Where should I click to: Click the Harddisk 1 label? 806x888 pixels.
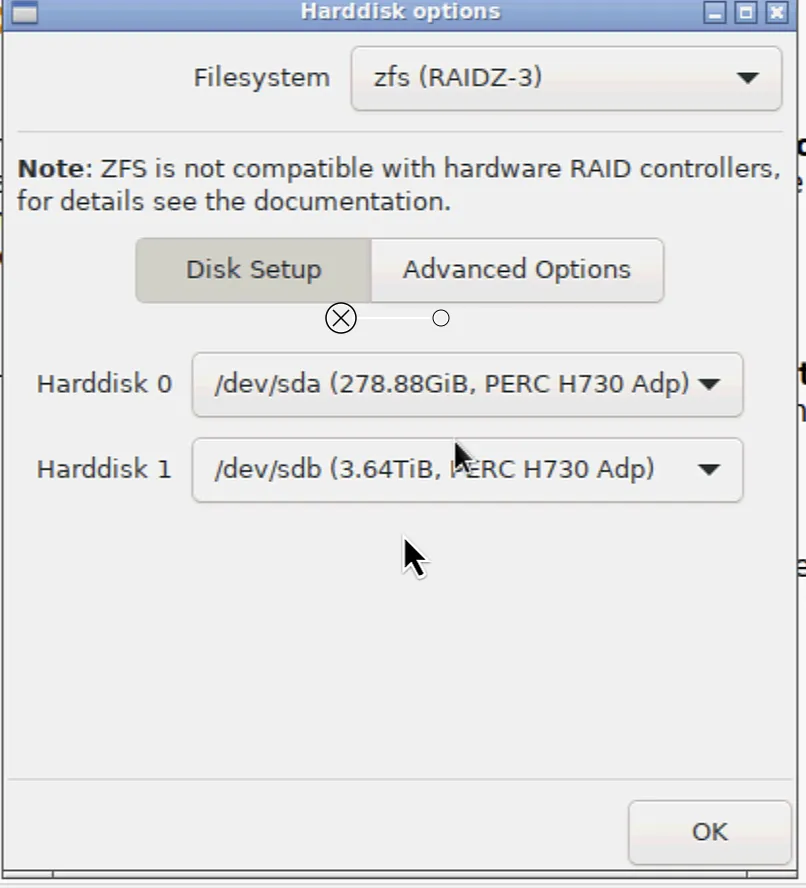[x=104, y=469]
